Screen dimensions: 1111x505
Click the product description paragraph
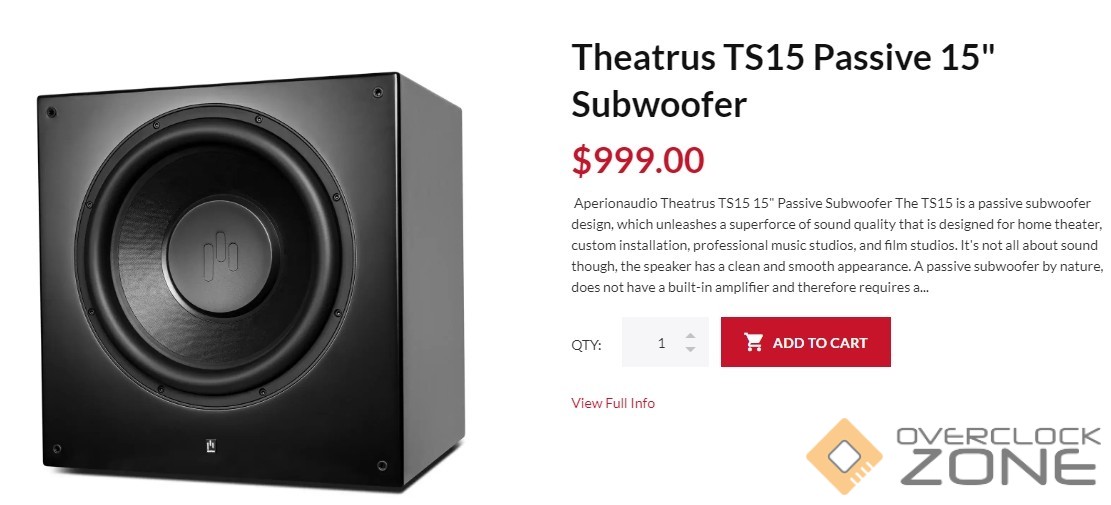click(x=836, y=245)
